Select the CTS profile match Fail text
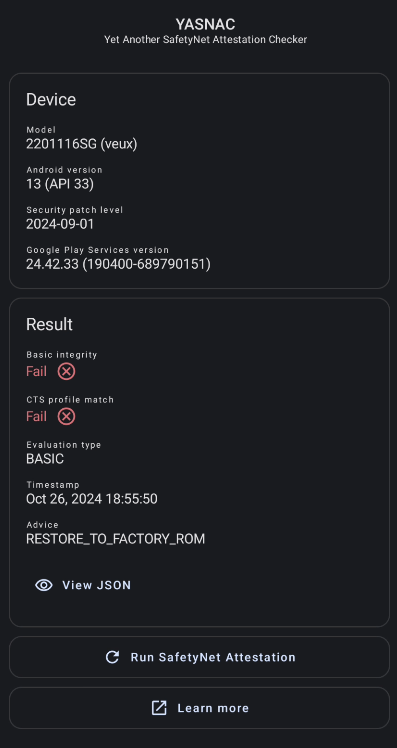Image resolution: width=397 pixels, height=748 pixels. coord(36,416)
